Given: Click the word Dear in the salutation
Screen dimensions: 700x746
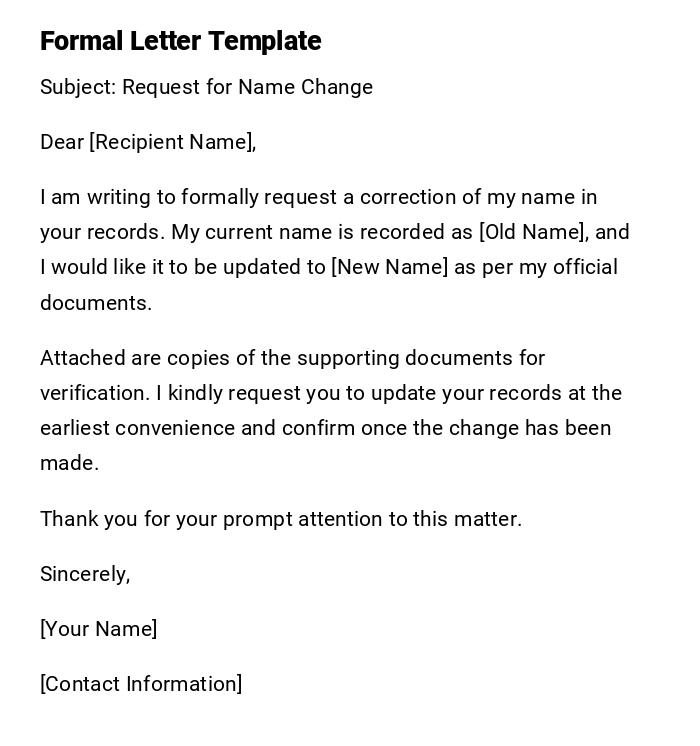Looking at the screenshot, I should point(62,142).
